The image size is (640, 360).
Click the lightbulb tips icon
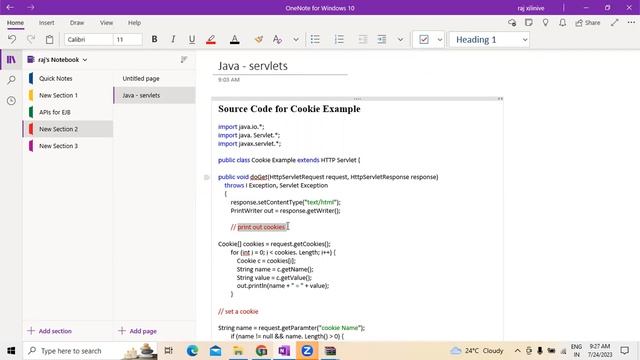pyautogui.click(x=546, y=23)
